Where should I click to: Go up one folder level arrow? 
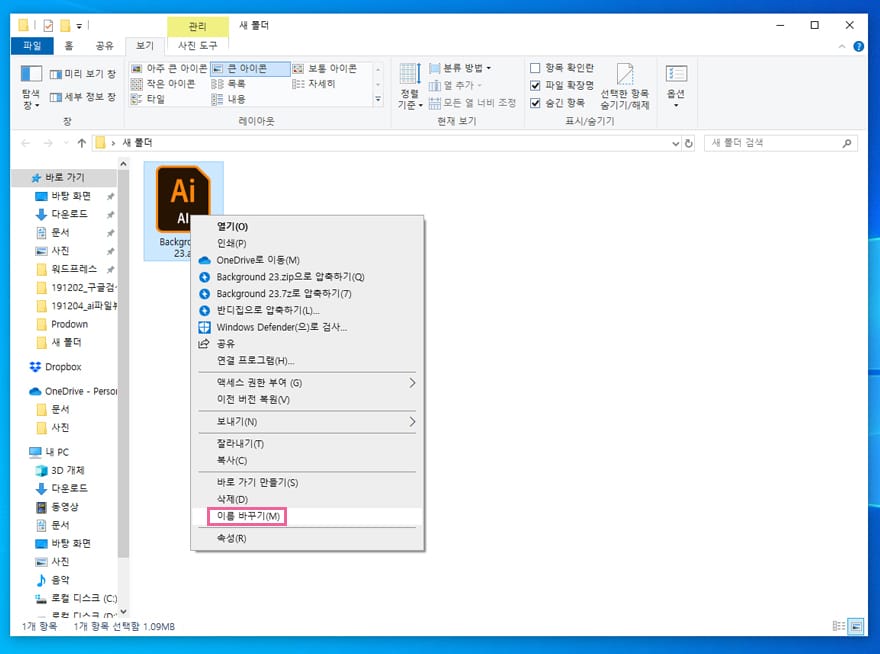click(82, 143)
